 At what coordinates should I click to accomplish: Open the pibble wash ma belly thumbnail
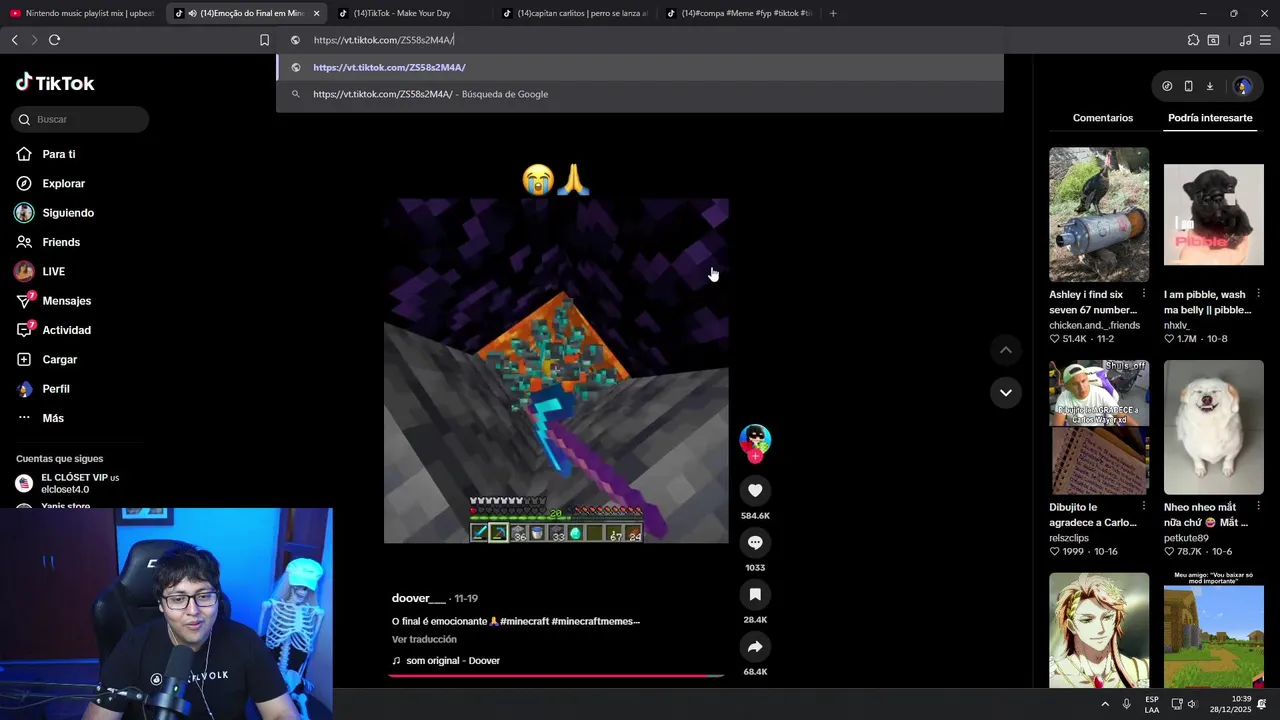pyautogui.click(x=1214, y=214)
